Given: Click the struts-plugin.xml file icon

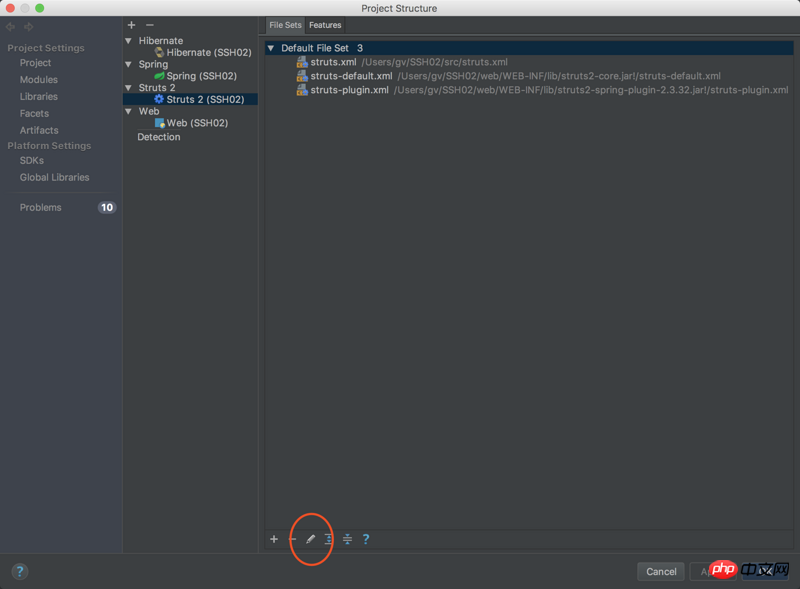Looking at the screenshot, I should [x=302, y=90].
